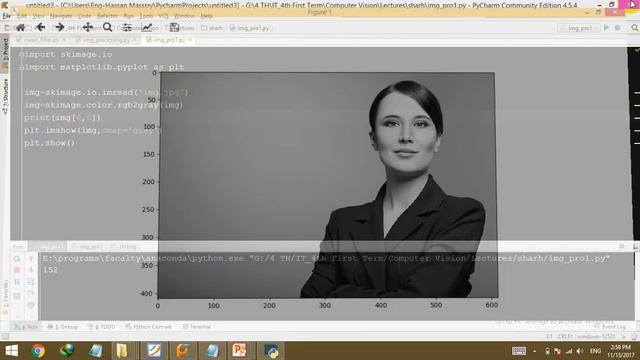Click the Debug bug icon beside Run
The image size is (640, 360).
[x=618, y=28]
